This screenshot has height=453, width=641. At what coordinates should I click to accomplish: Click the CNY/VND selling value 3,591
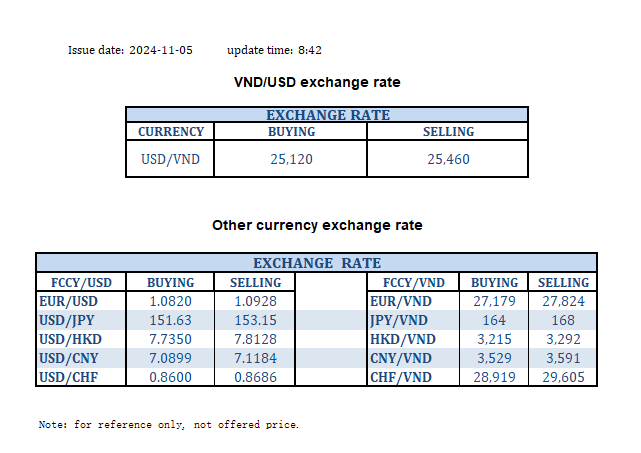563,357
